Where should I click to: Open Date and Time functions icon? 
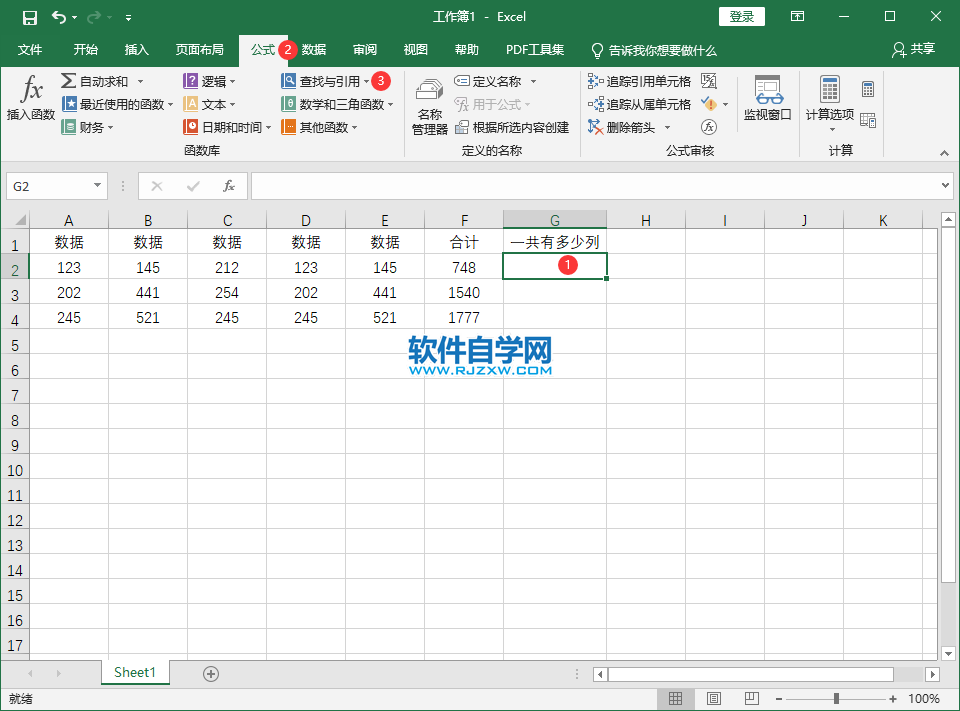[x=191, y=127]
